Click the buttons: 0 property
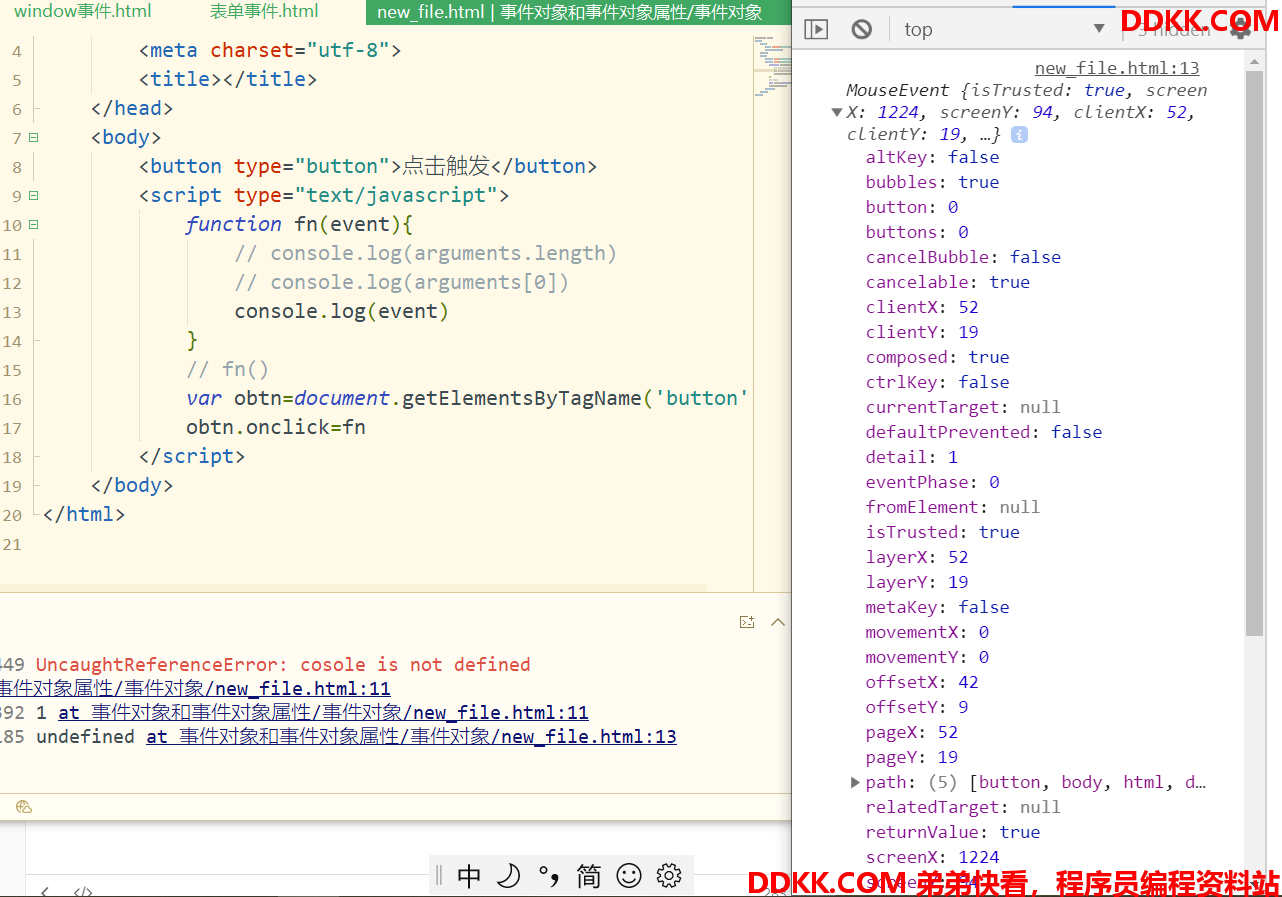This screenshot has height=897, width=1282. coord(917,232)
